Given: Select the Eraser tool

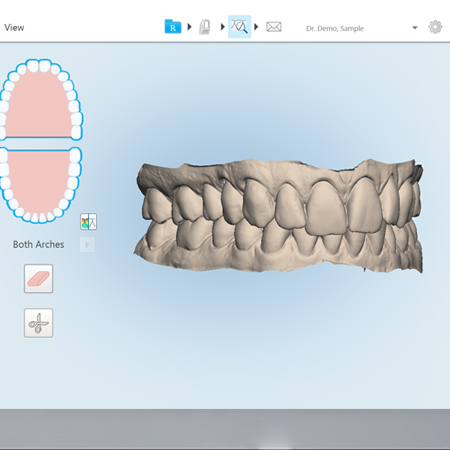Looking at the screenshot, I should point(39,279).
